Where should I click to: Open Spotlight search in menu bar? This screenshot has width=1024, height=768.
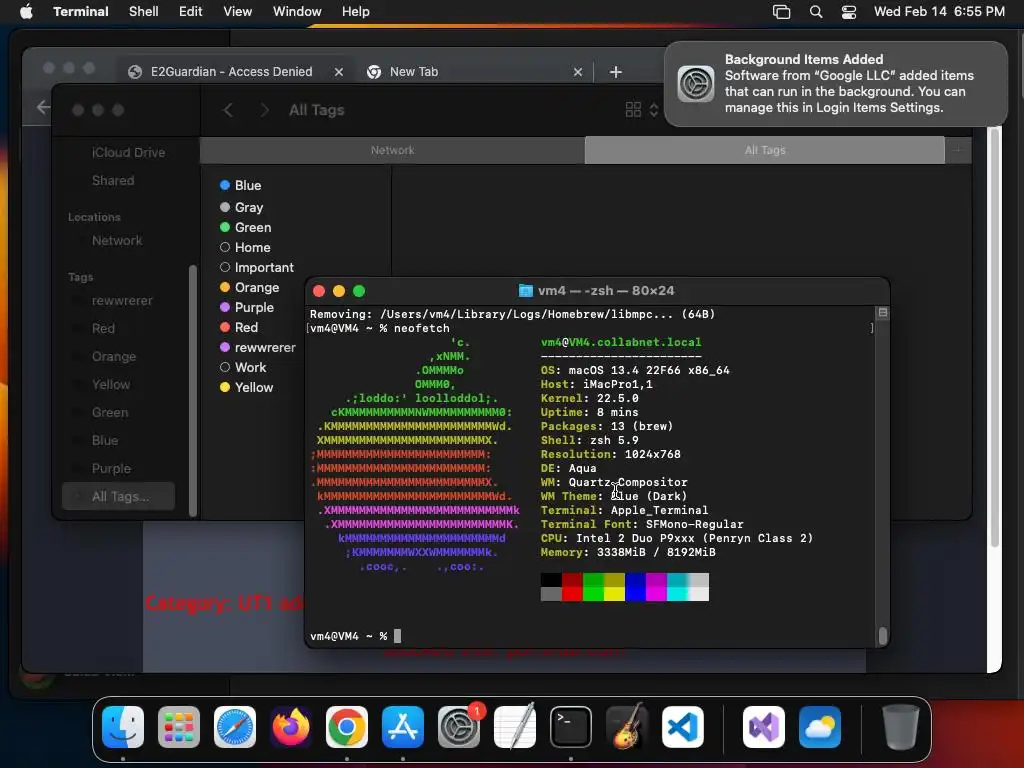point(816,12)
